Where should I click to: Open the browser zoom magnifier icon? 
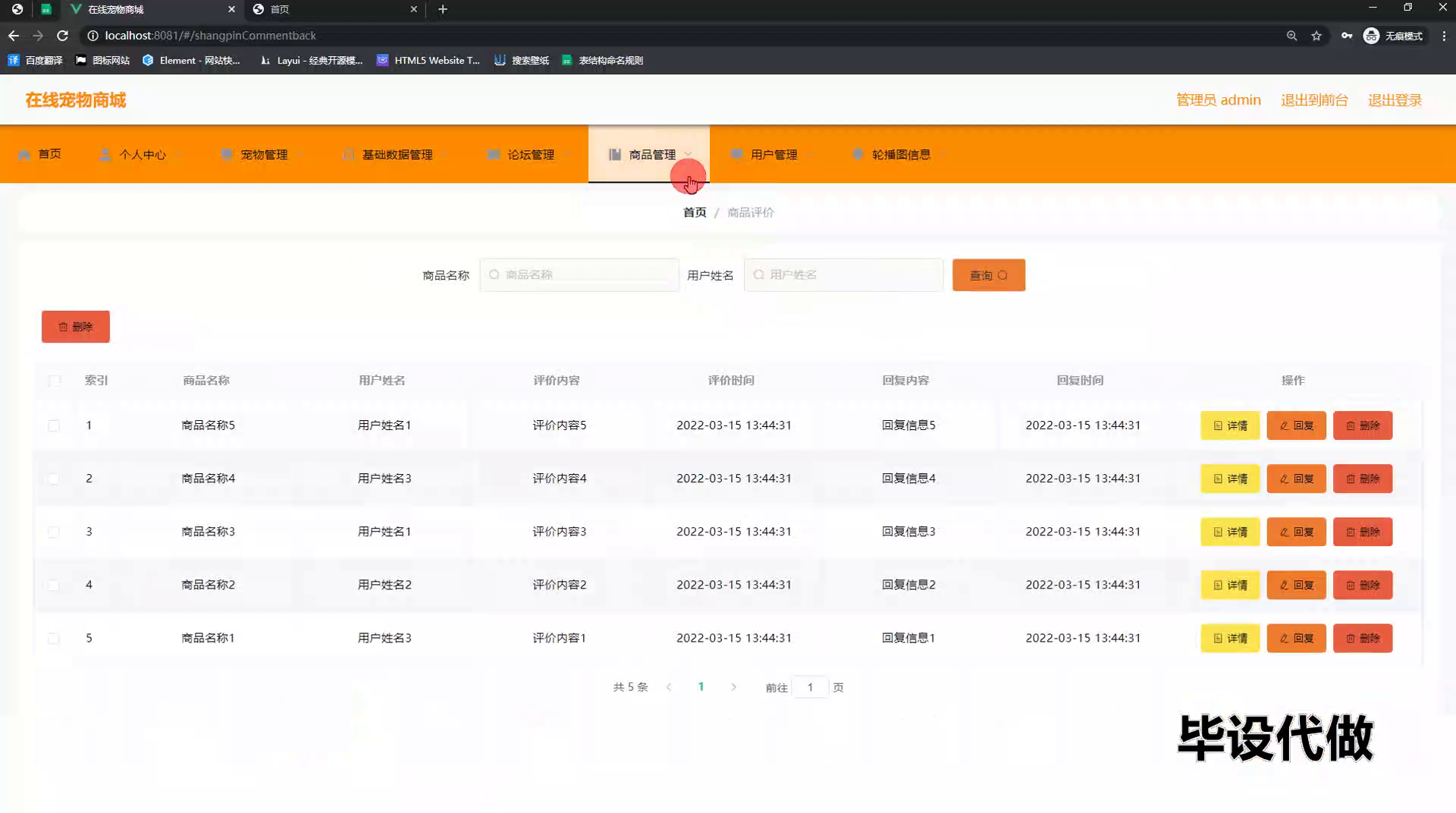1291,36
